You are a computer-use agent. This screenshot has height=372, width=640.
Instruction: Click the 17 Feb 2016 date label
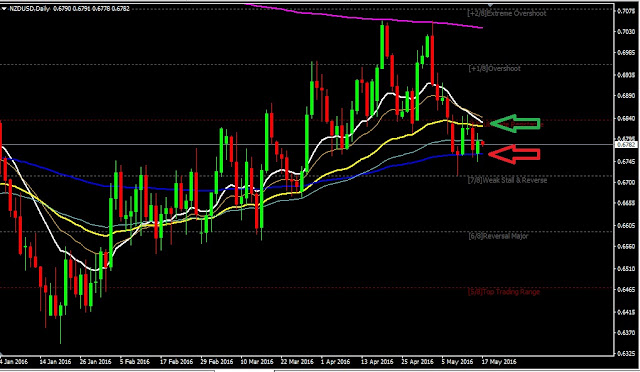tap(176, 362)
